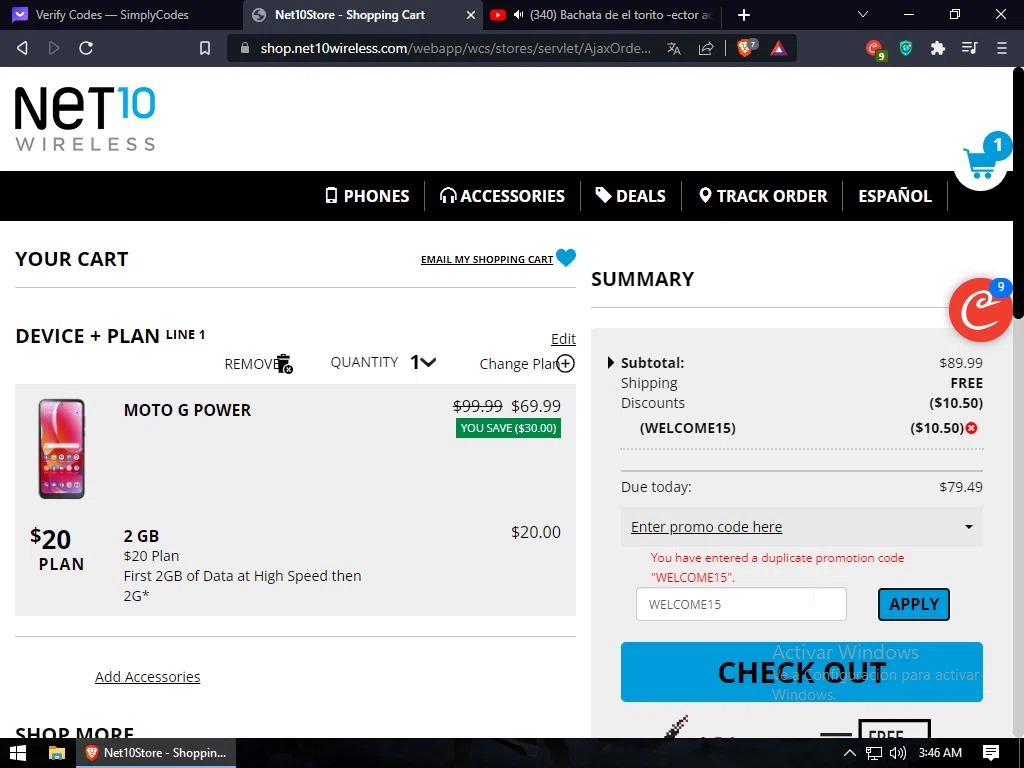Image resolution: width=1024 pixels, height=768 pixels.
Task: Open the Windows Start menu
Action: pos(18,753)
